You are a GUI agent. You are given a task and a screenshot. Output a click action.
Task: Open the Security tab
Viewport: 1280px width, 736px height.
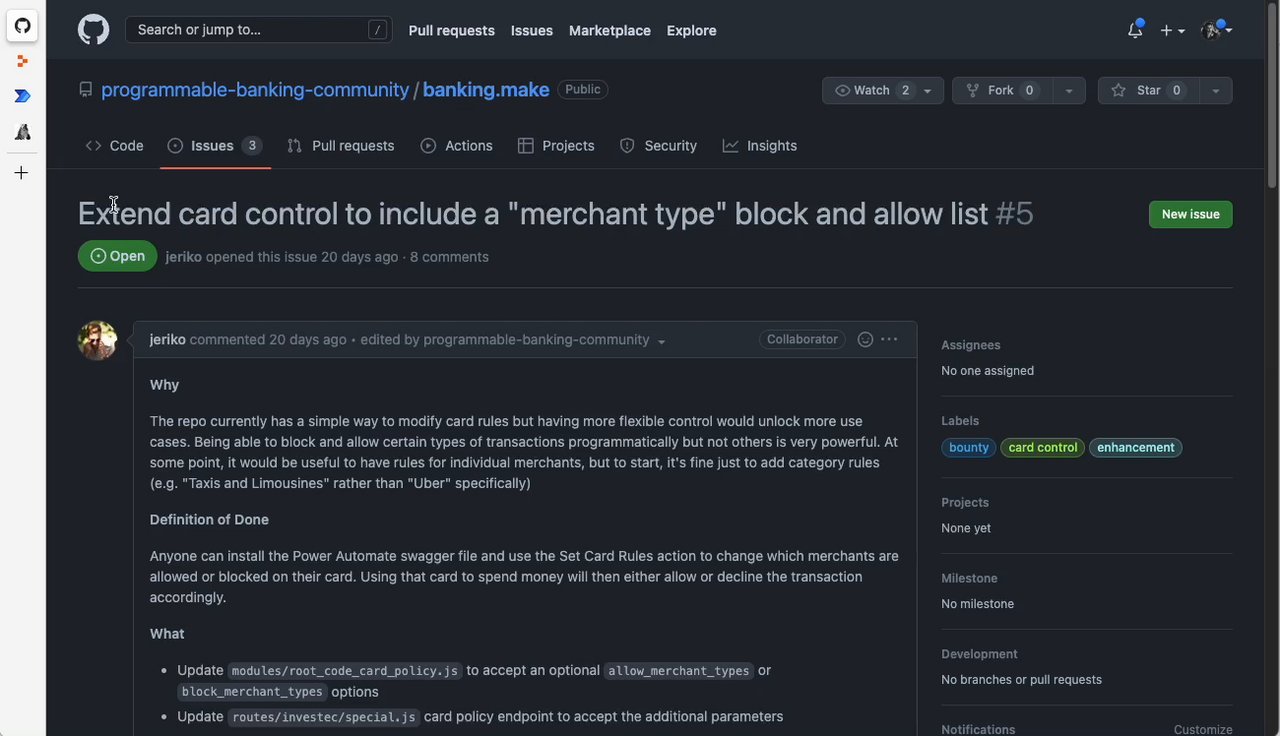point(658,146)
